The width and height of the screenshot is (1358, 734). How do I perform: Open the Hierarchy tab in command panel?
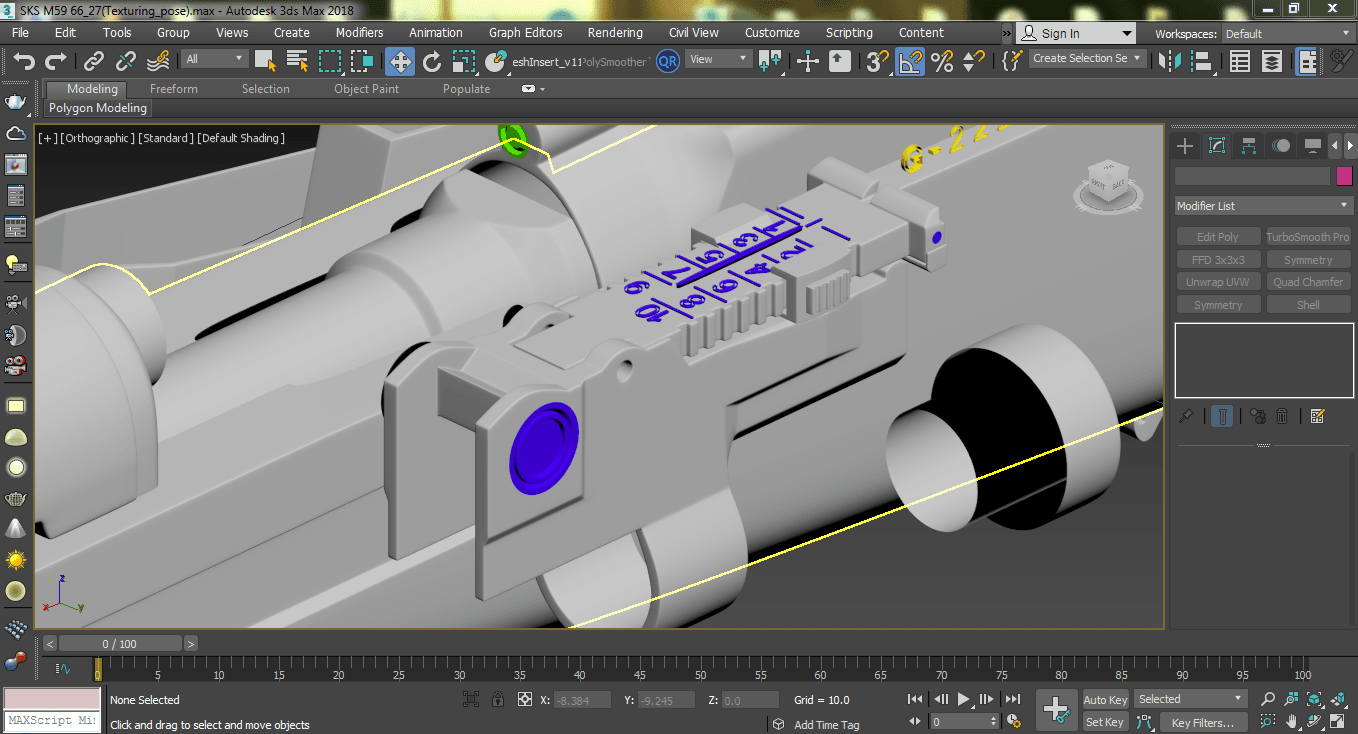pos(1249,146)
